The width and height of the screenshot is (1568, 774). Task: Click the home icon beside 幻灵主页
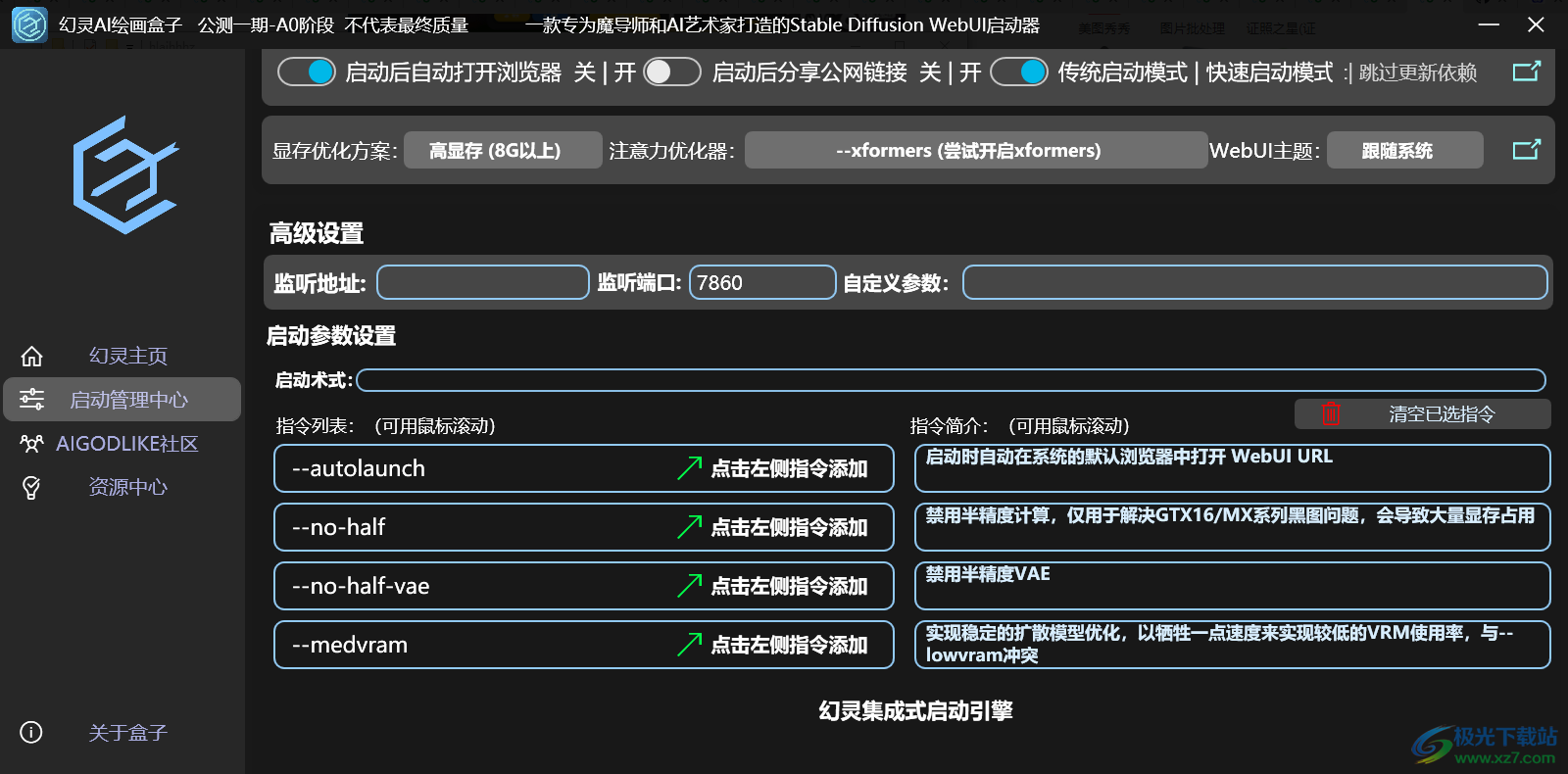[31, 356]
